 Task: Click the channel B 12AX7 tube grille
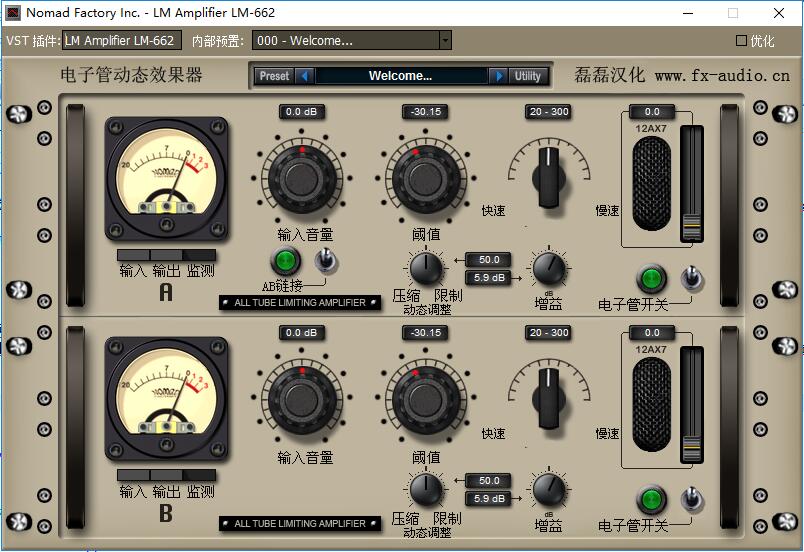[x=651, y=404]
